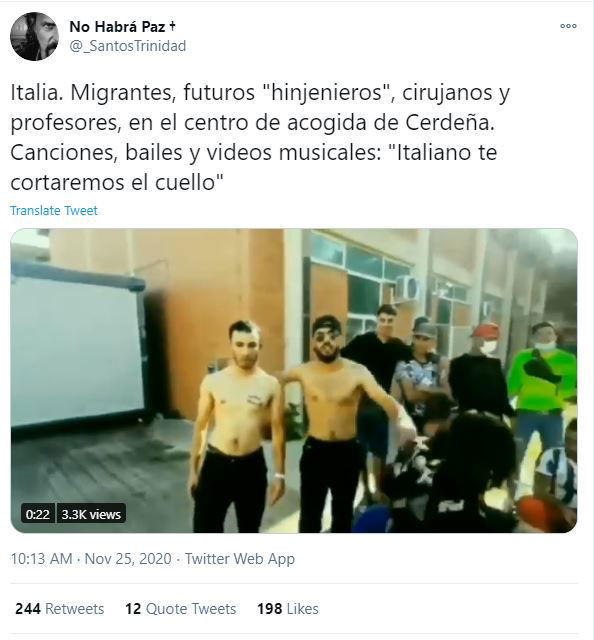
Task: Play the embedded tweet video
Action: pos(294,380)
